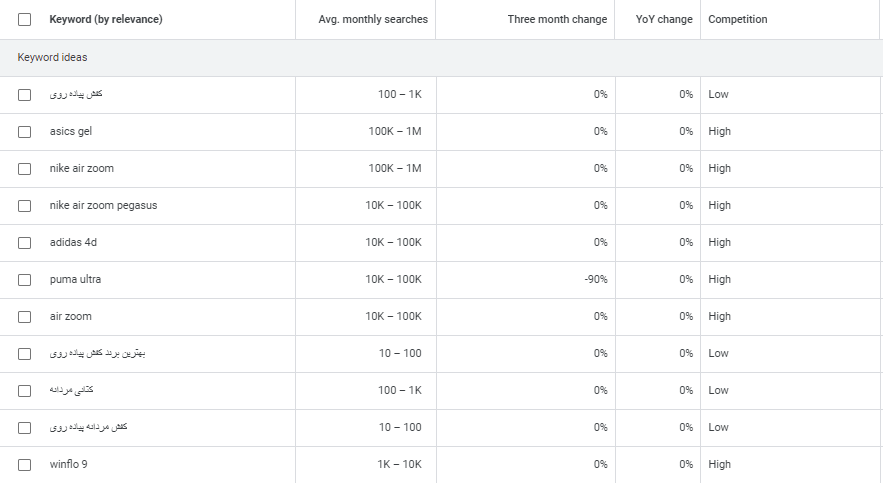This screenshot has height=483, width=883.
Task: Click the 1K – 10K searches cell
Action: click(x=399, y=464)
